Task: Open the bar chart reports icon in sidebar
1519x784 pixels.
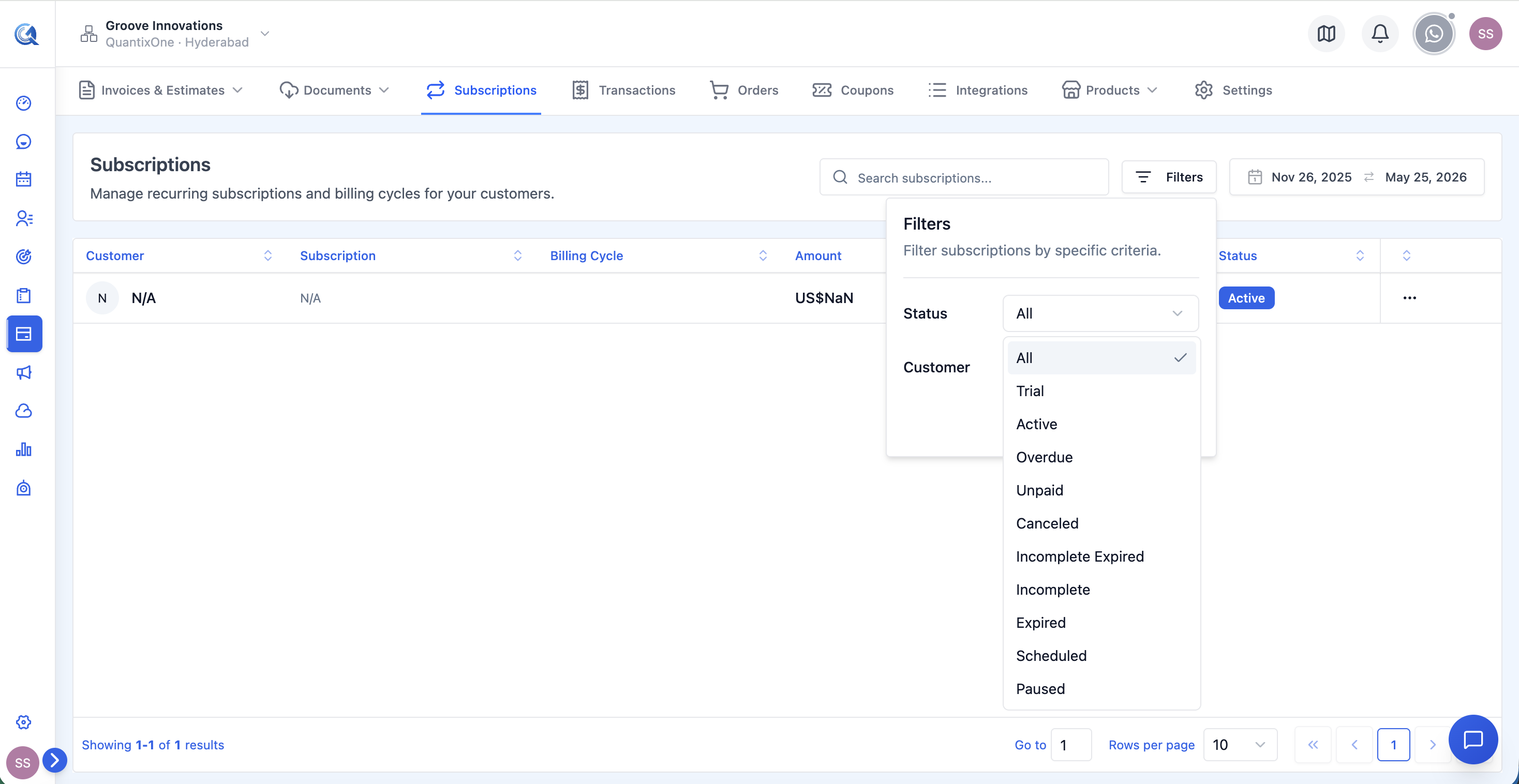Action: coord(24,450)
